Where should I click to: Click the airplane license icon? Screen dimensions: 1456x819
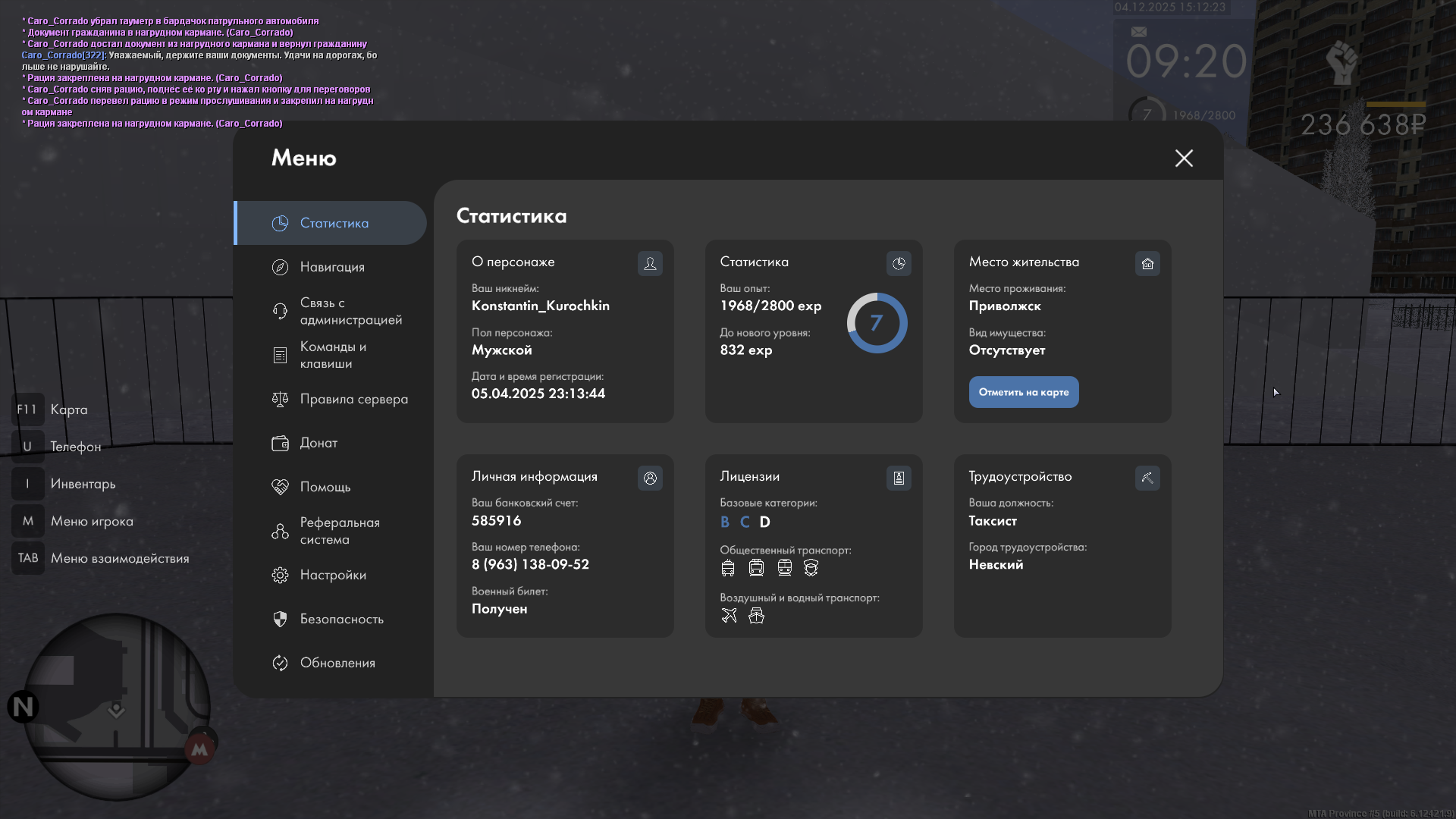[x=729, y=616]
